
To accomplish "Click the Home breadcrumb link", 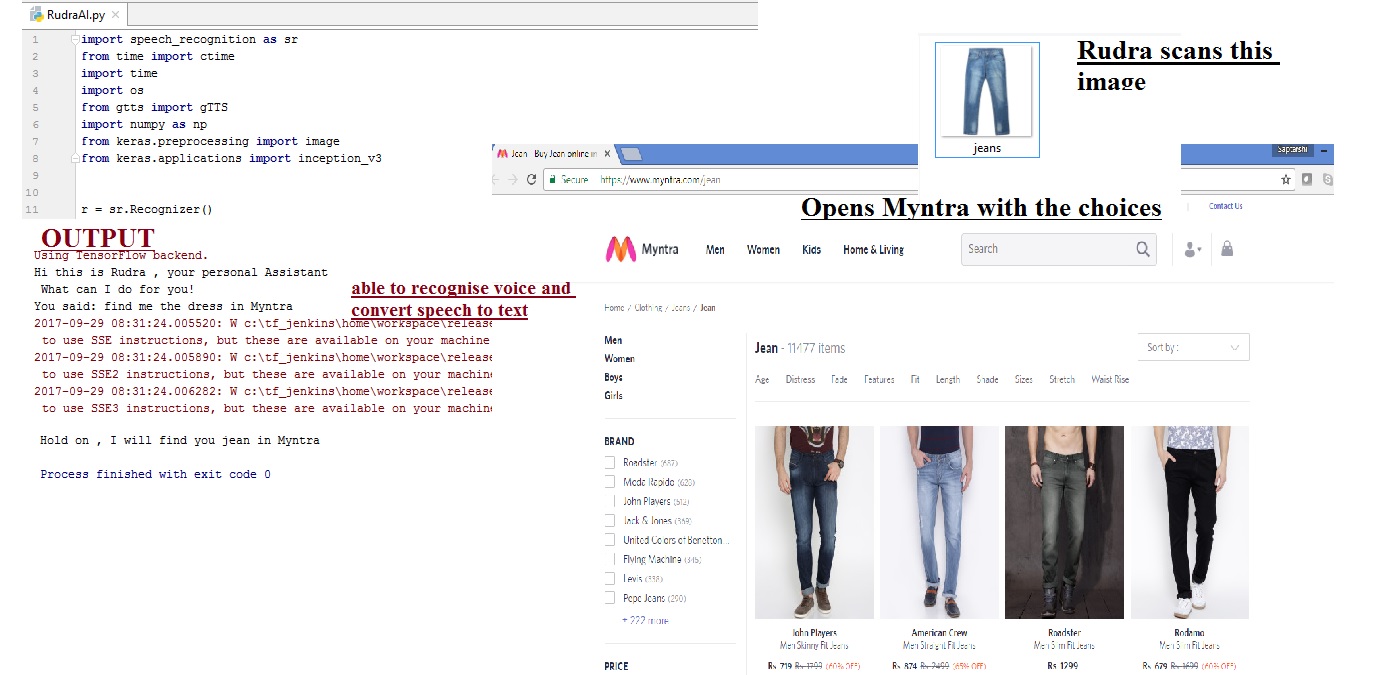I will point(614,308).
